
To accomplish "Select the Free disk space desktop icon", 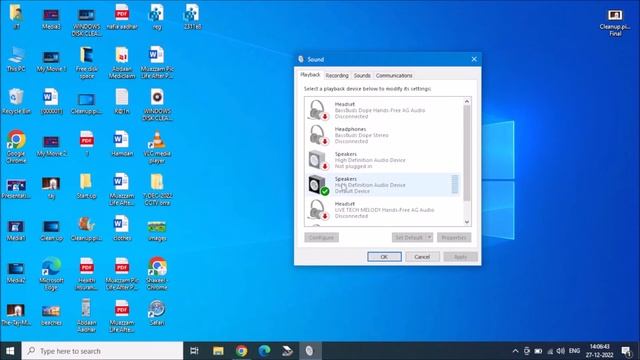I will click(x=87, y=63).
